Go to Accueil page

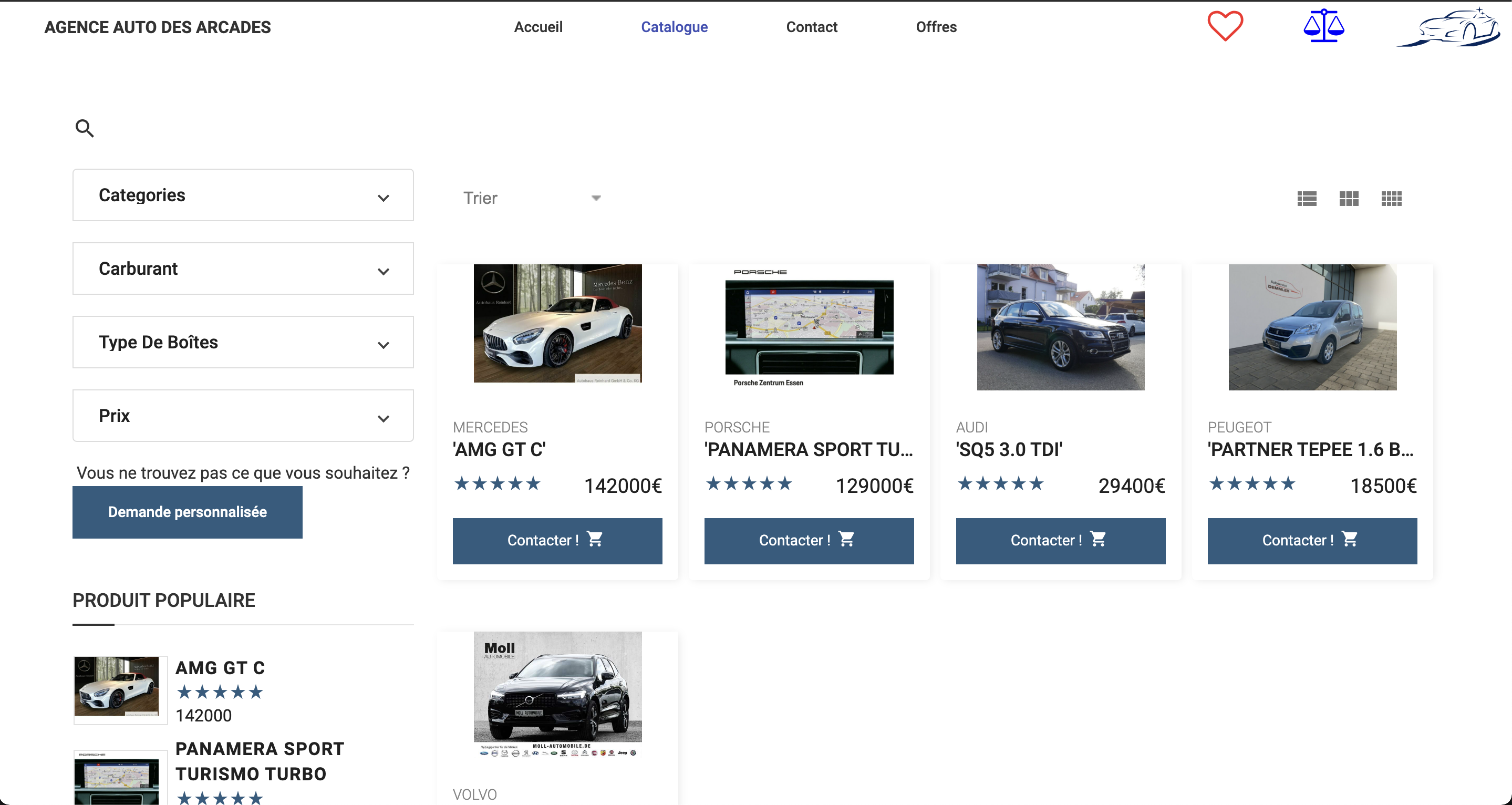538,27
